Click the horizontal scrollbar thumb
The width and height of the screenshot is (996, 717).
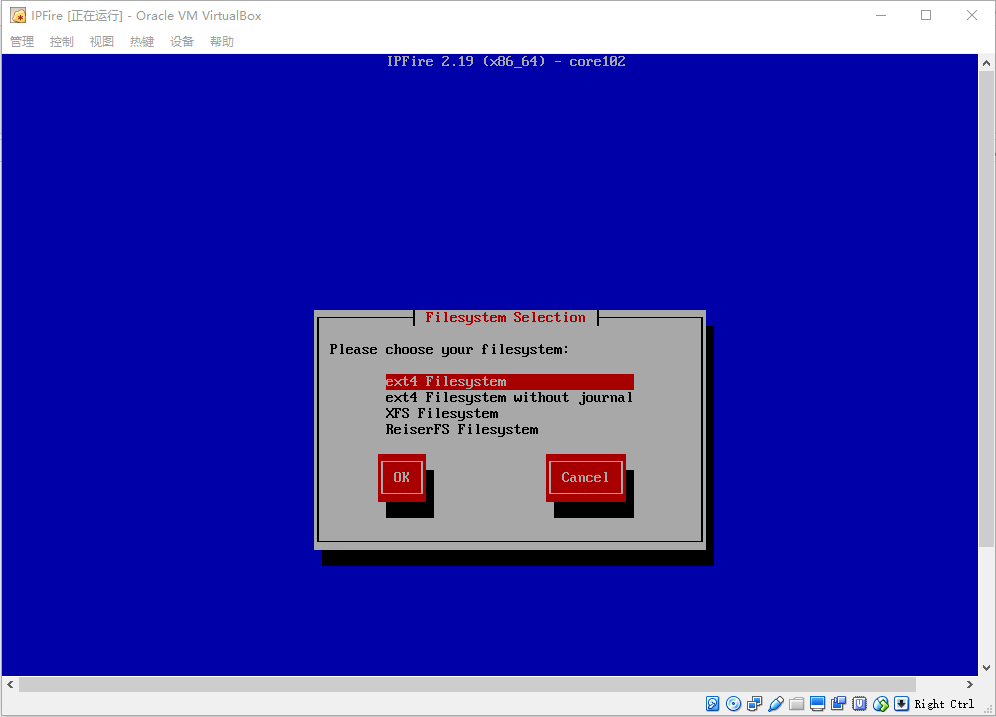[x=468, y=685]
